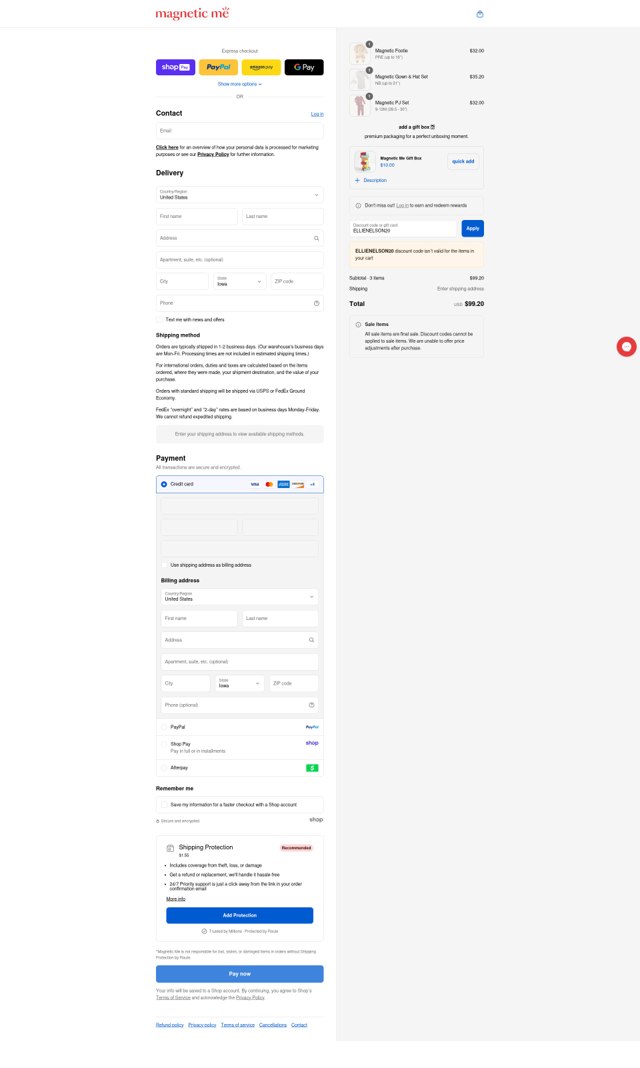Open Cancellations footer link
The height and width of the screenshot is (1068, 640).
[273, 1025]
